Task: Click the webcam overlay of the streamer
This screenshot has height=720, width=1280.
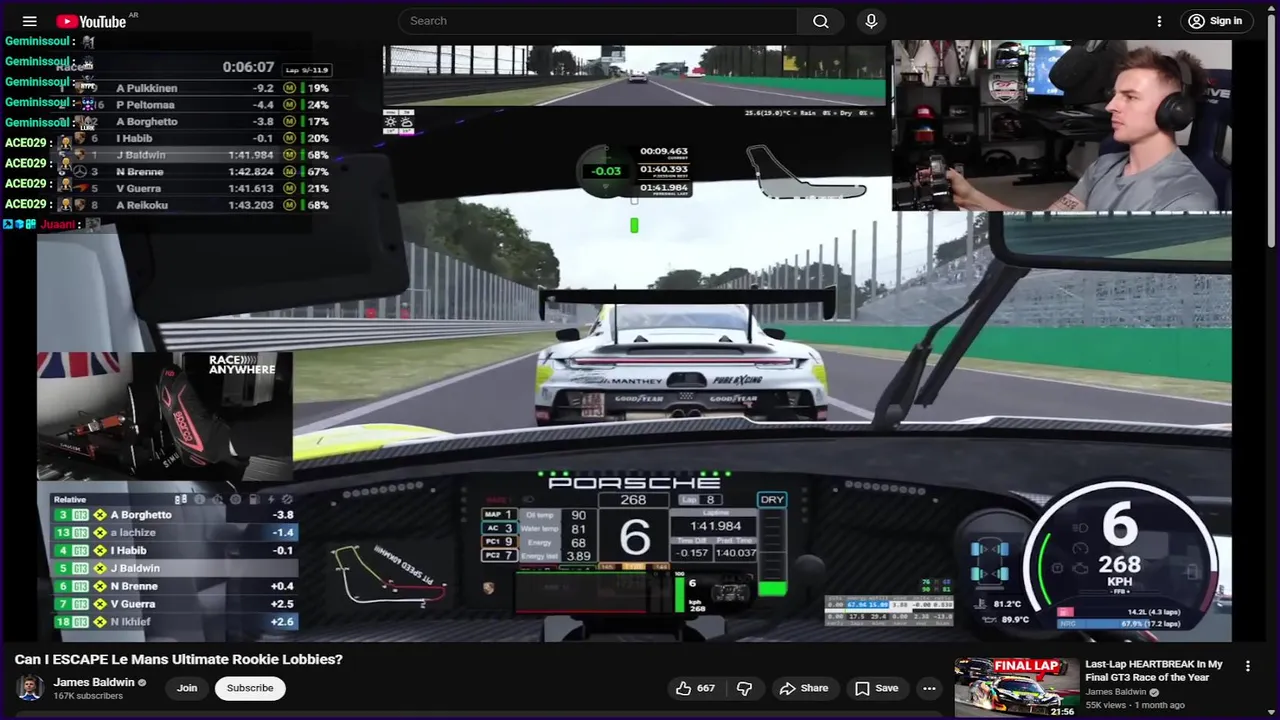Action: coord(1061,126)
